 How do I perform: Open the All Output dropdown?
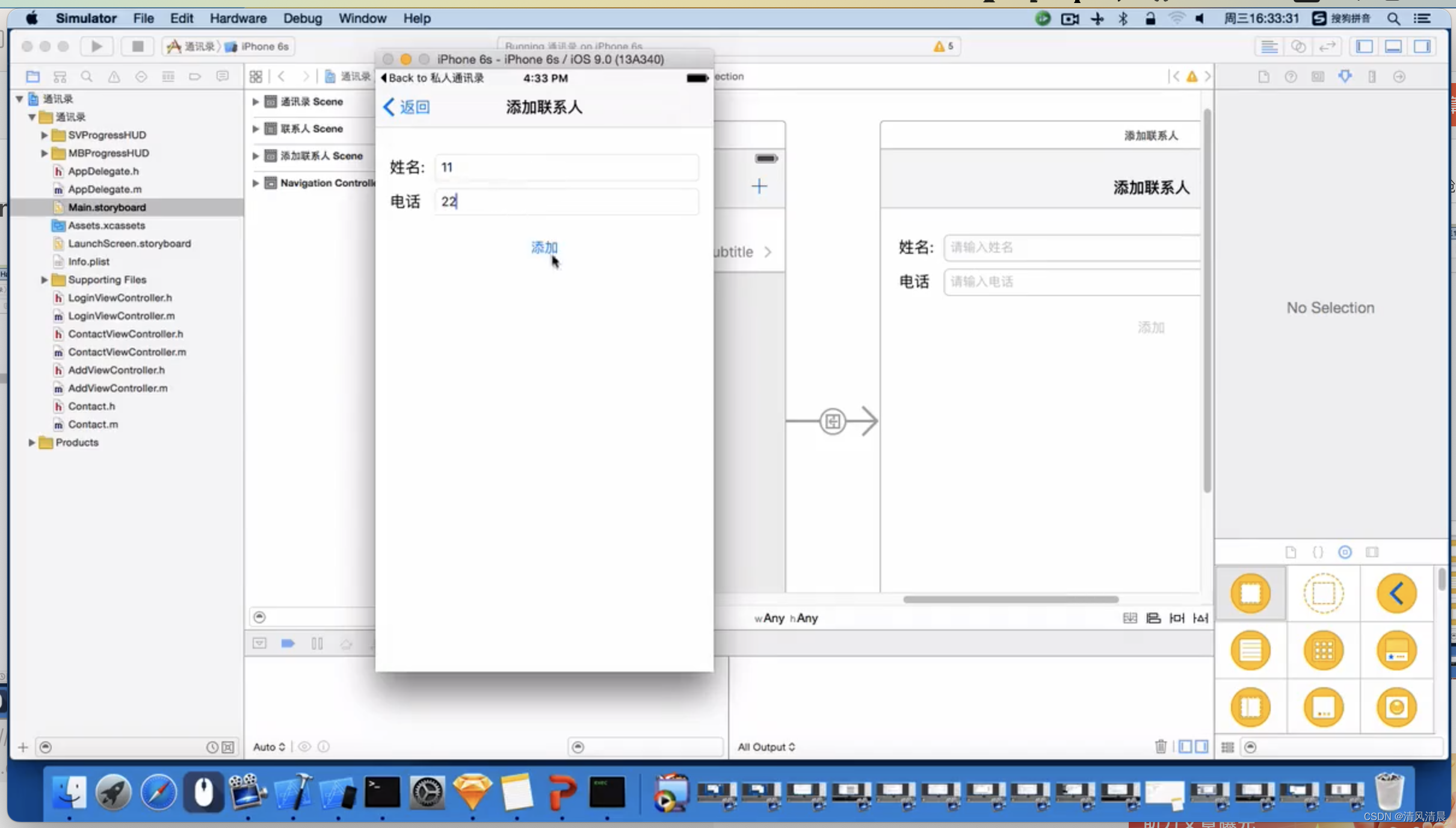tap(766, 746)
